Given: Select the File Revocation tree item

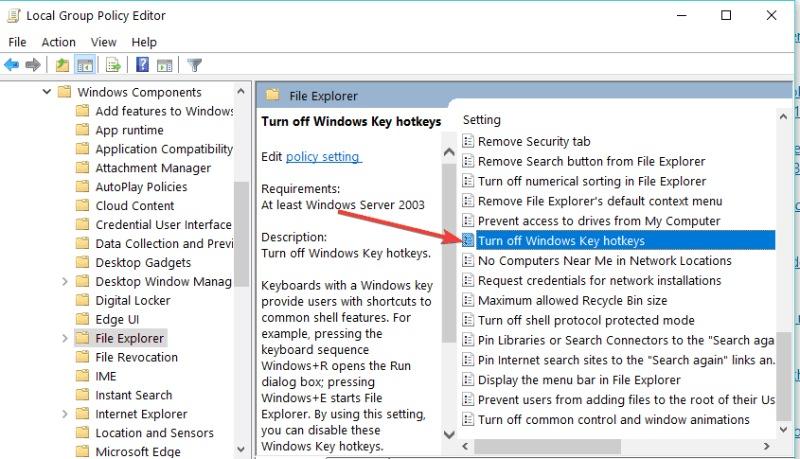Looking at the screenshot, I should tap(136, 357).
